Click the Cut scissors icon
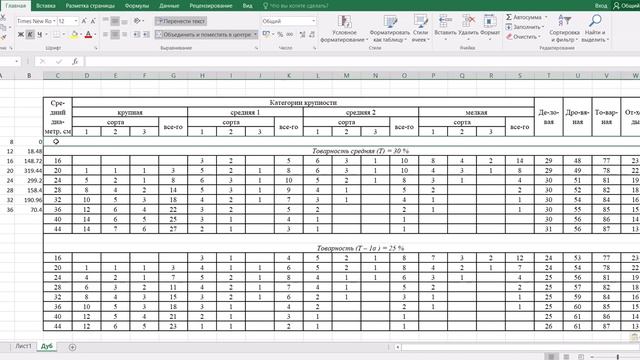640x360 pixels. coord(3,18)
